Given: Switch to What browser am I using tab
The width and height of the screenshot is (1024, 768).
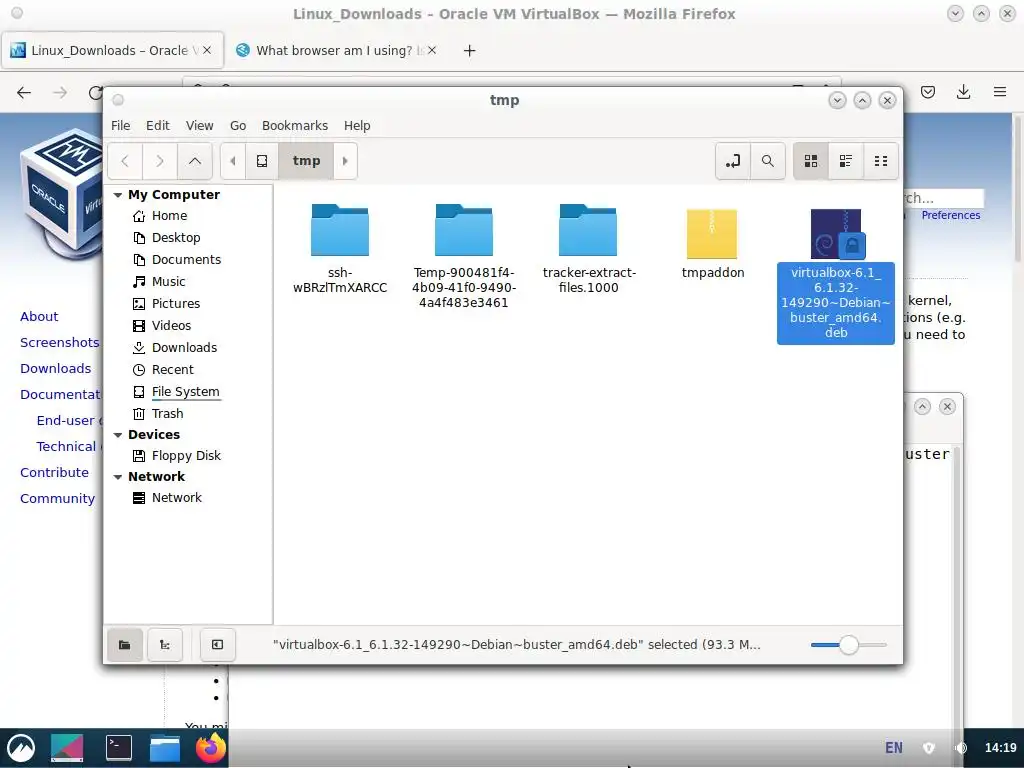Looking at the screenshot, I should click(334, 50).
